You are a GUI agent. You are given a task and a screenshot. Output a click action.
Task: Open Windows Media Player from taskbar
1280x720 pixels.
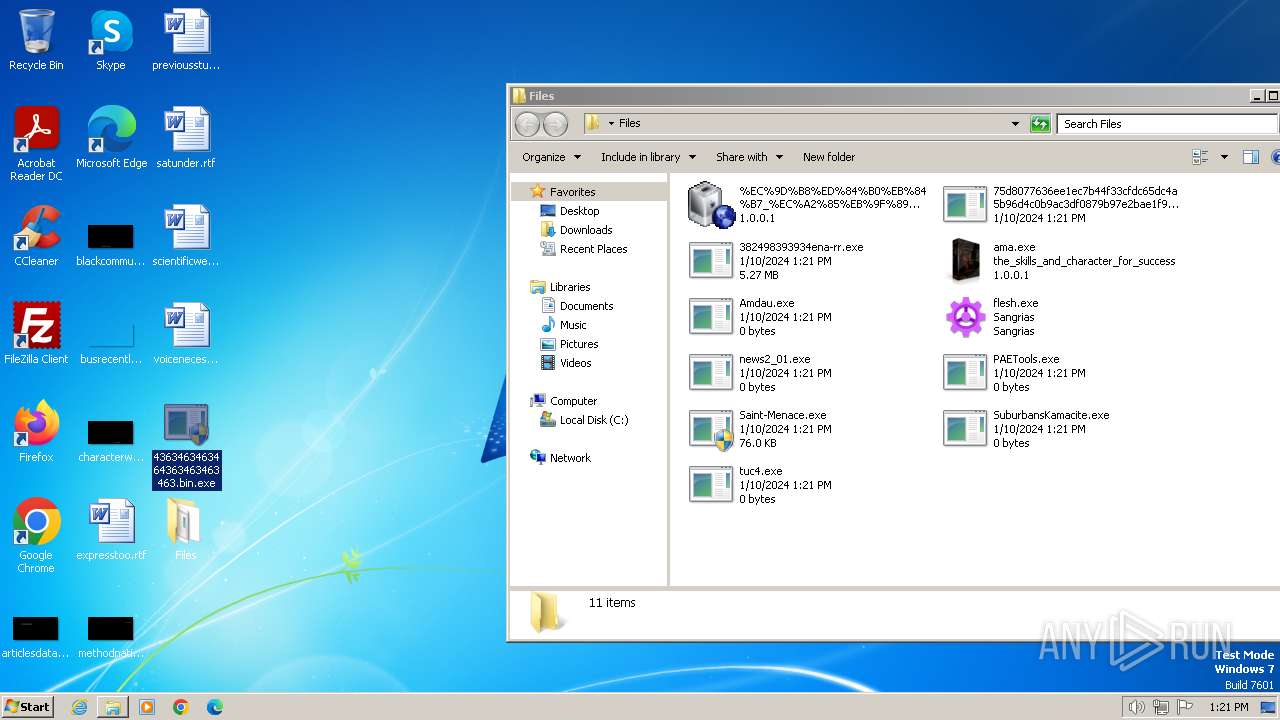point(147,707)
